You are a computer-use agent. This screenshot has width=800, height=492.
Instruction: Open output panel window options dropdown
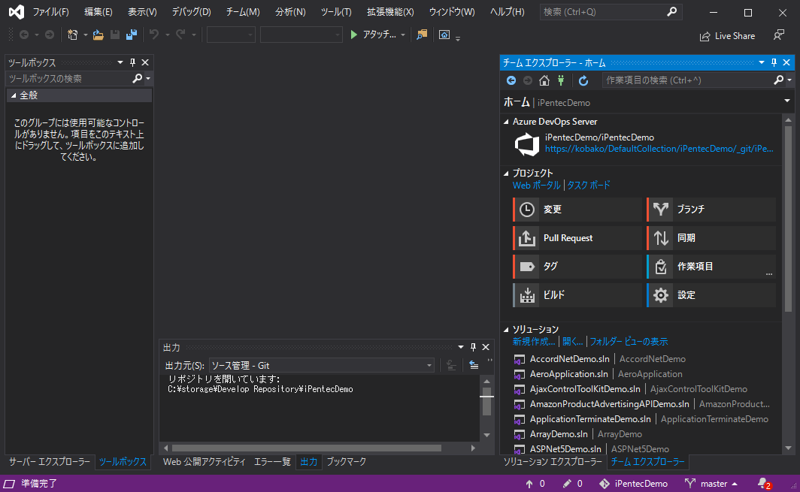click(461, 347)
